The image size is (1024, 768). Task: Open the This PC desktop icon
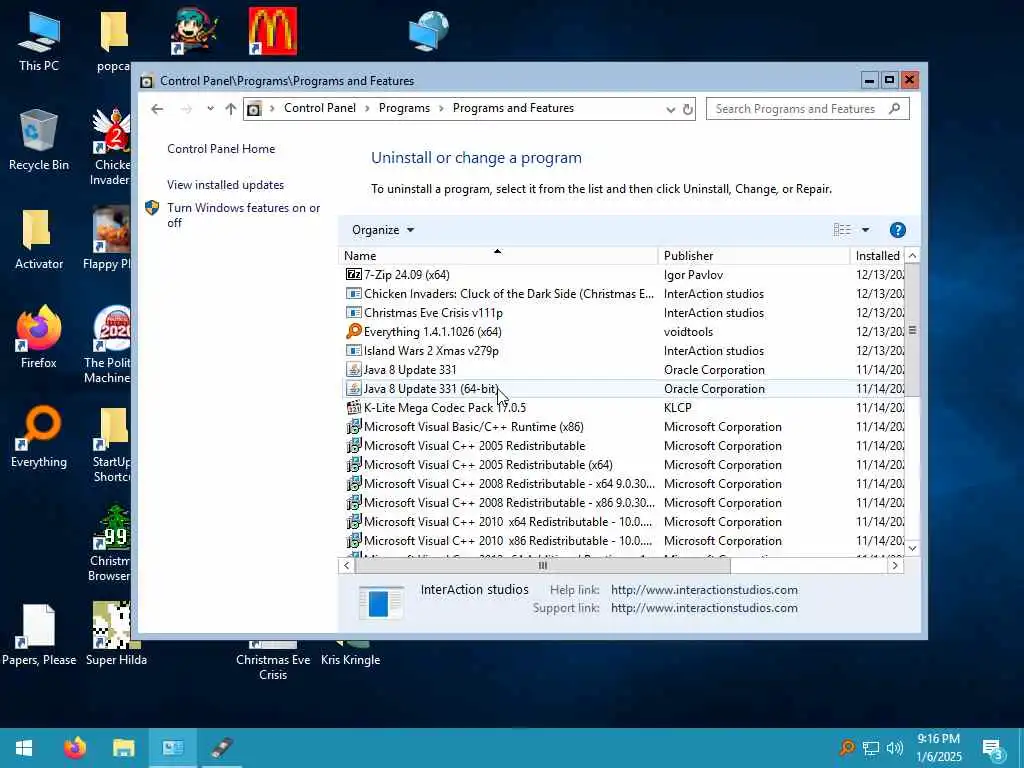pos(39,41)
